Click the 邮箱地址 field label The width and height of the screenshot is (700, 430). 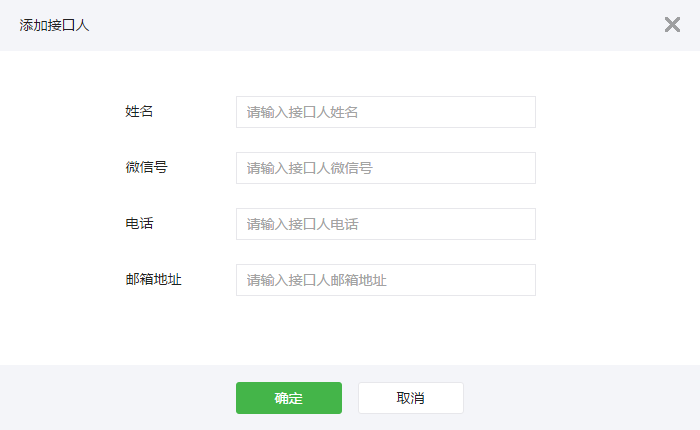click(x=154, y=279)
